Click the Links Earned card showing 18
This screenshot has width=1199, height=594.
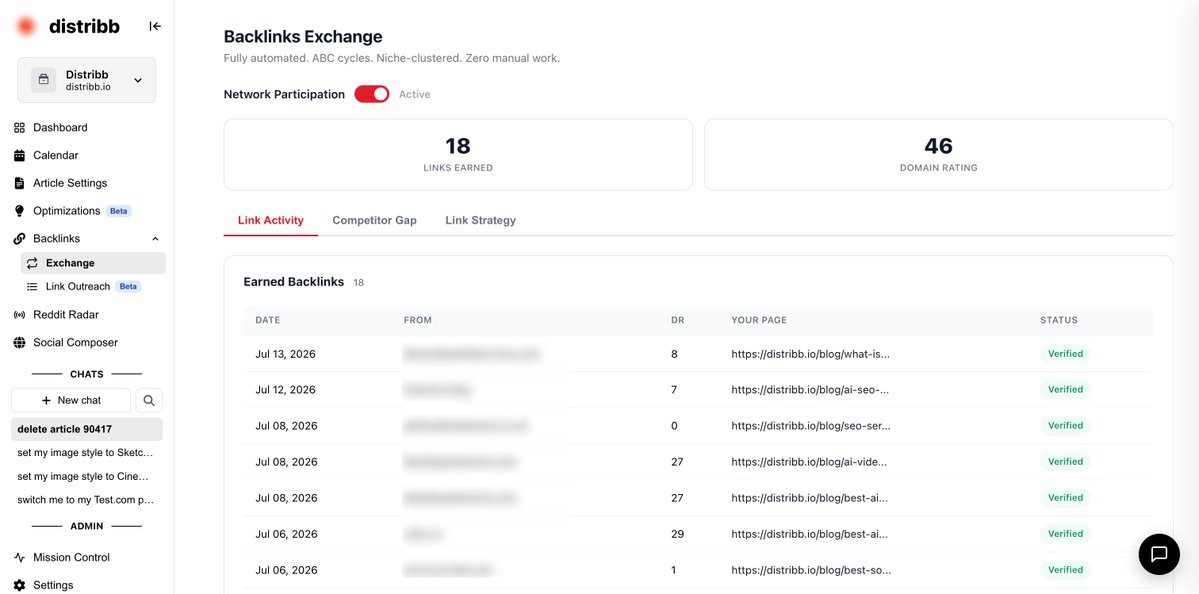458,154
